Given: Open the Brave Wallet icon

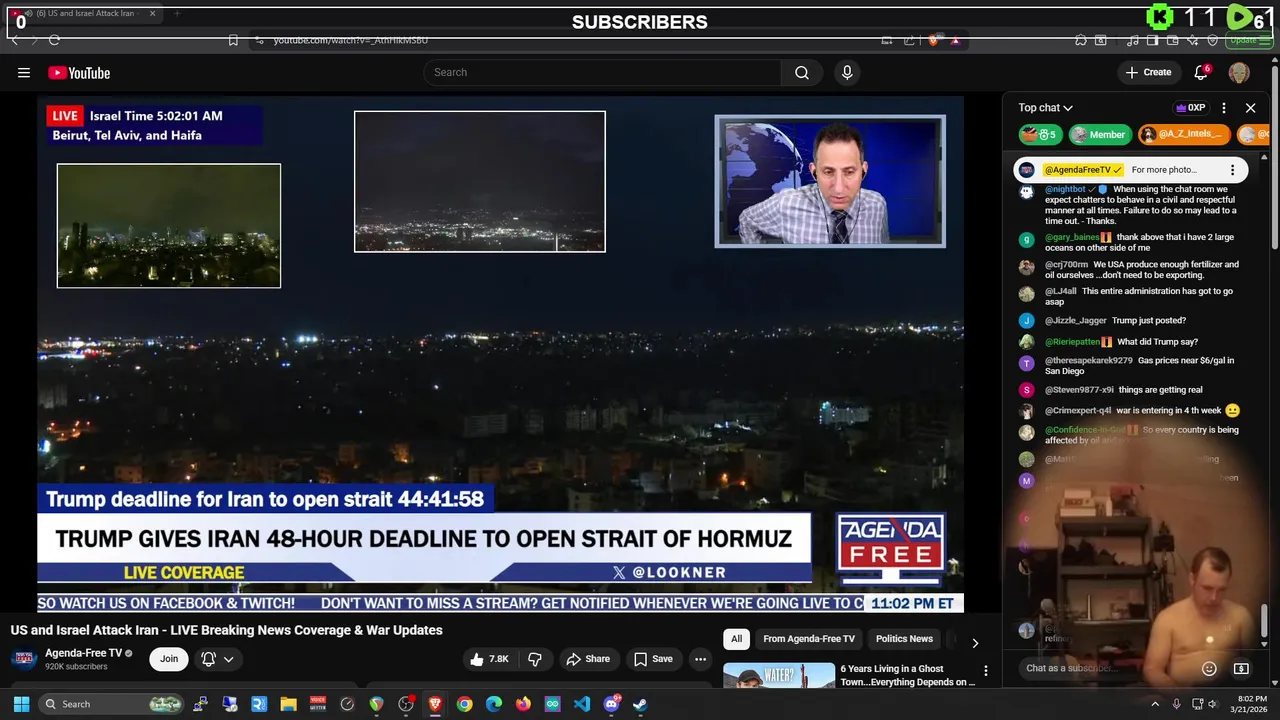Looking at the screenshot, I should [1173, 40].
